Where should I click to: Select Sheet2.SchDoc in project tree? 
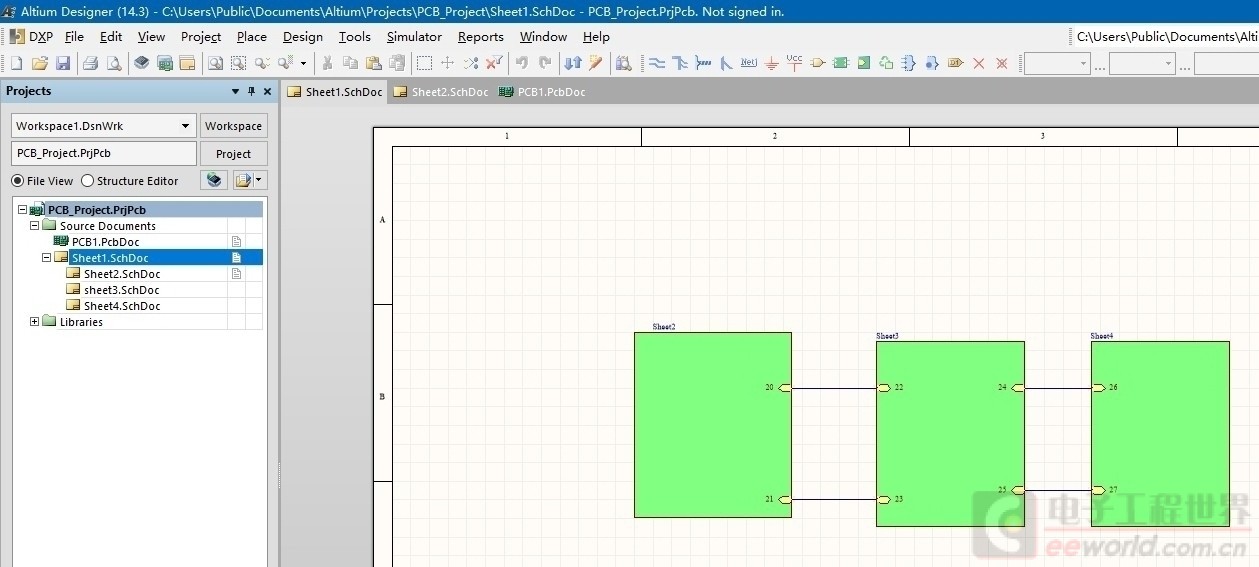click(121, 274)
